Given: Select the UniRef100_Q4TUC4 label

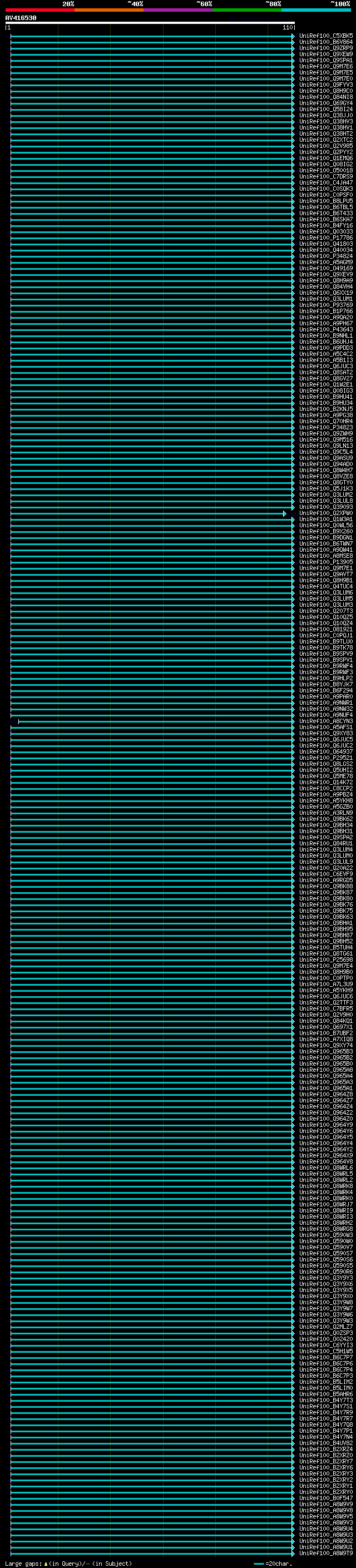Looking at the screenshot, I should click(x=326, y=587).
